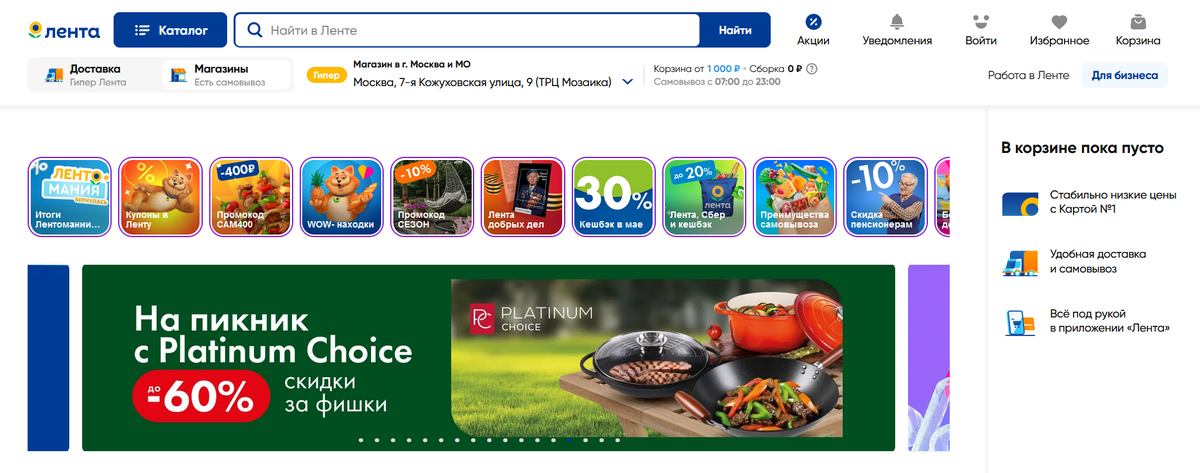Expand the store address chevron

point(627,82)
